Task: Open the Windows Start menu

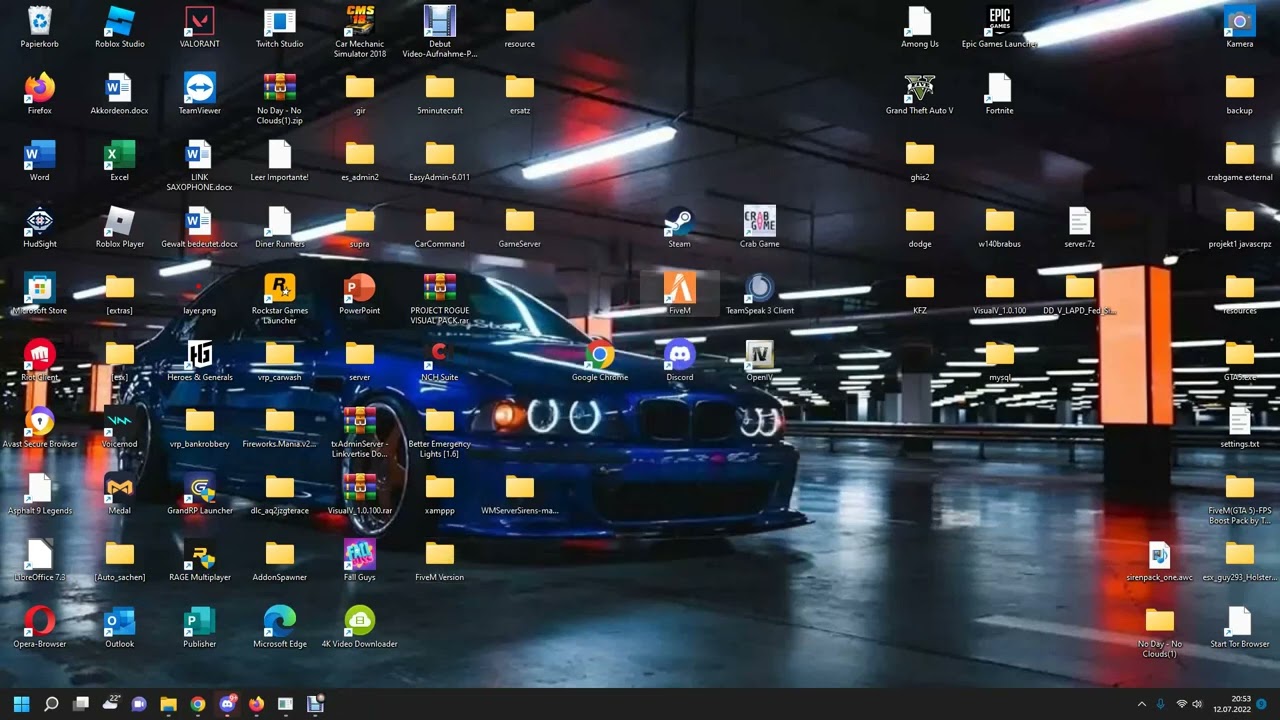Action: click(x=22, y=704)
